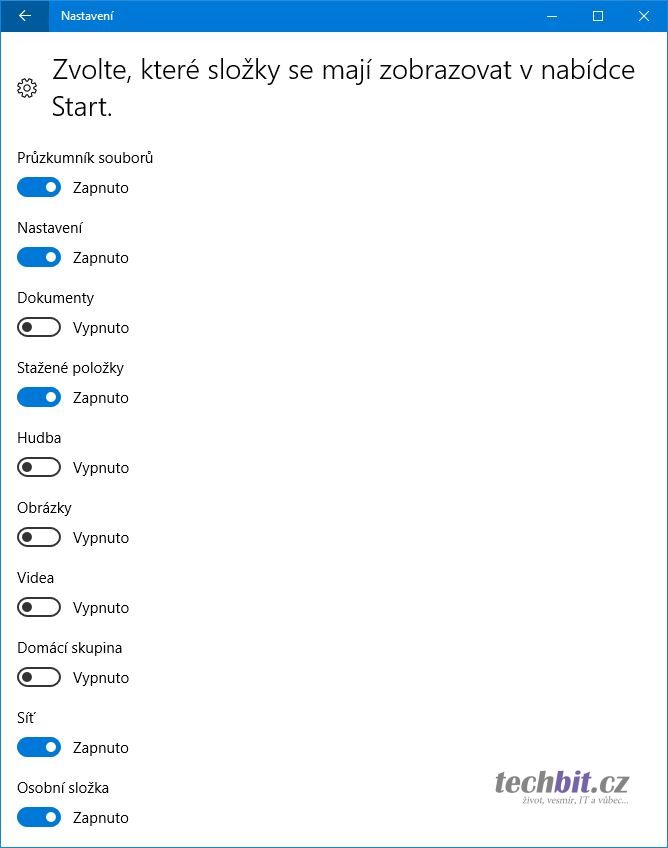
Task: Close the Nastavení window
Action: (643, 16)
